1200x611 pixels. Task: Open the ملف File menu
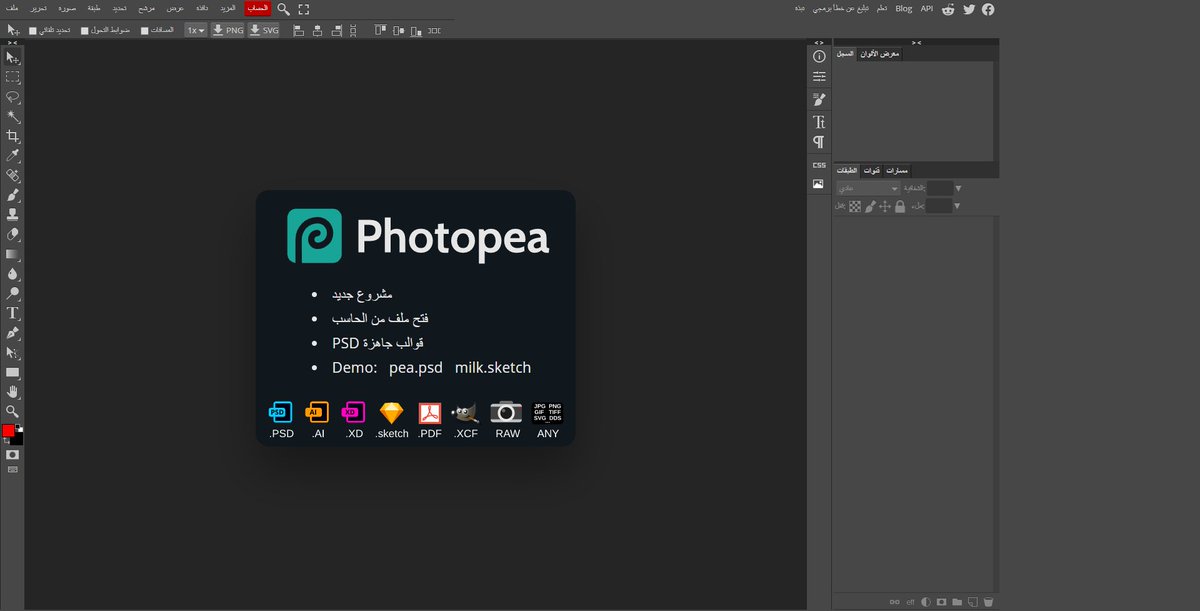(11, 8)
